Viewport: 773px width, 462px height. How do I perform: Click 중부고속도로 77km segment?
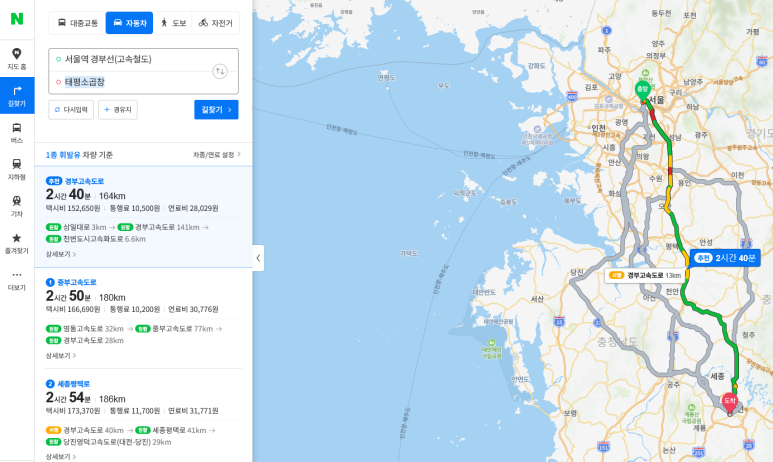(x=175, y=329)
